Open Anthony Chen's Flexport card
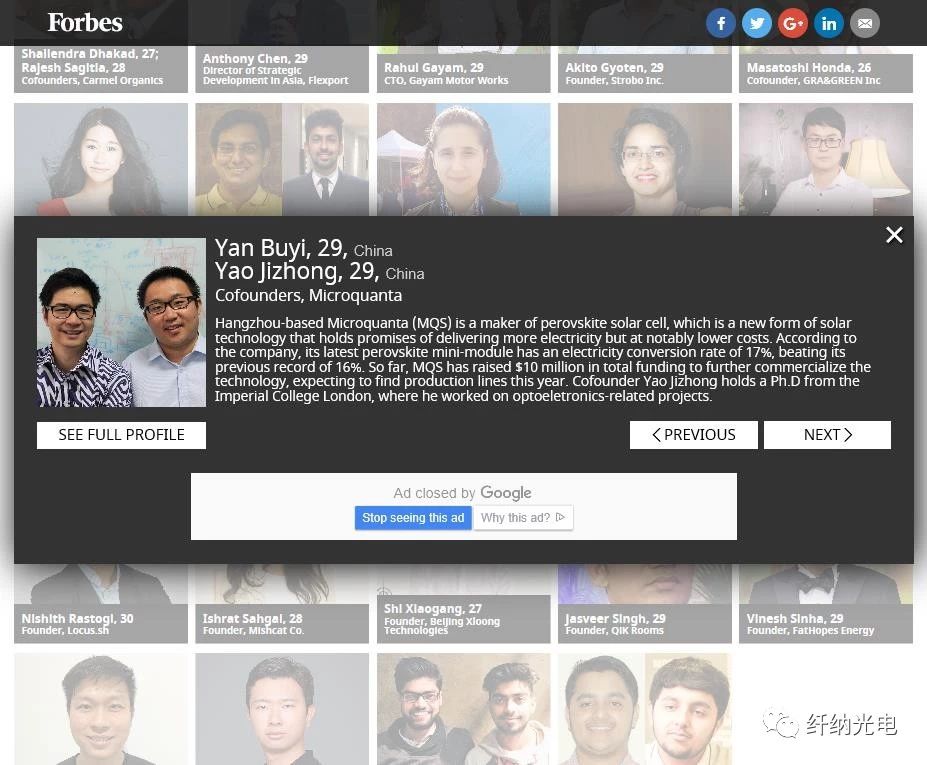The image size is (927, 765). click(x=282, y=72)
